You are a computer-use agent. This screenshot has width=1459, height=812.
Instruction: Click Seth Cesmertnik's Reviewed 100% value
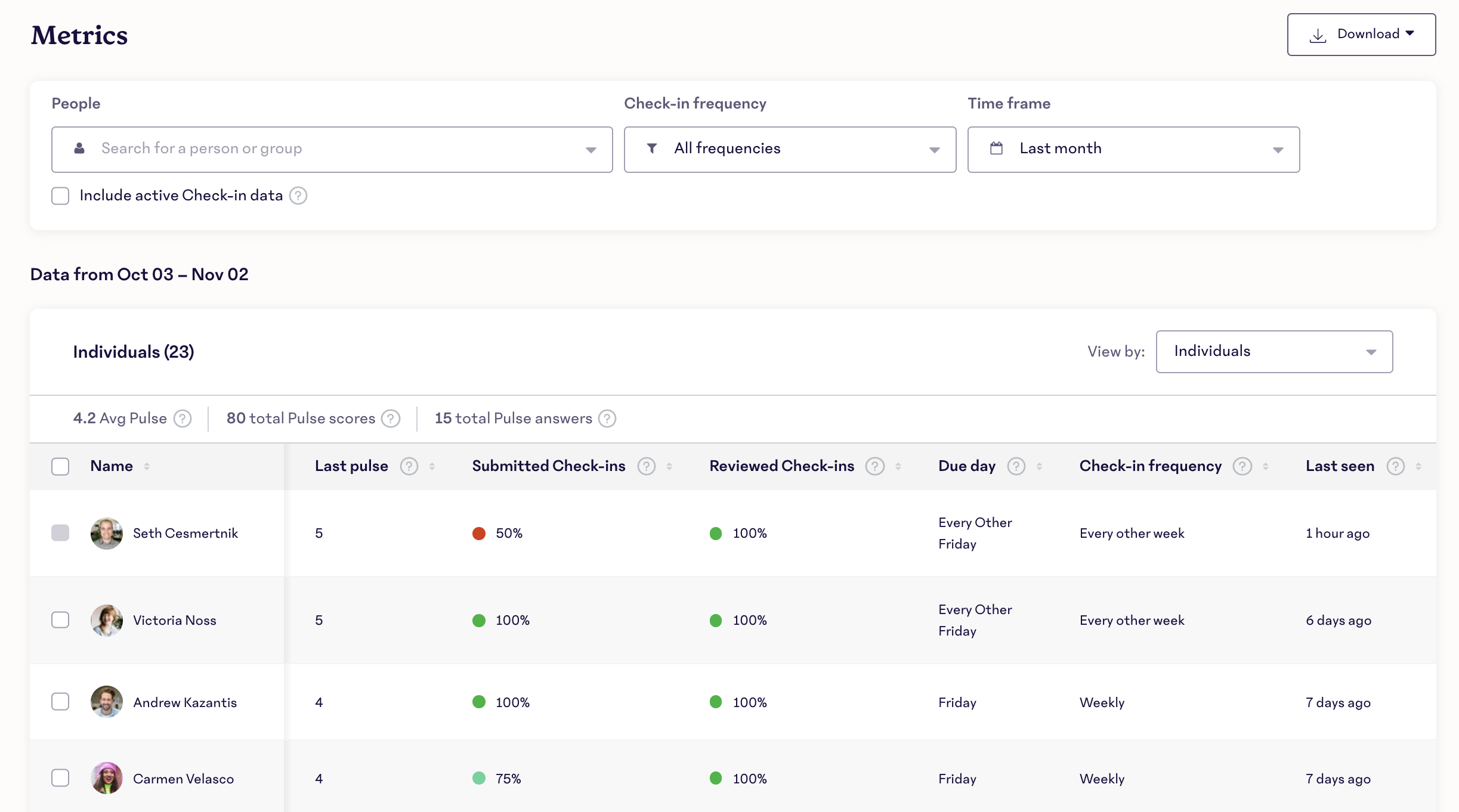750,533
